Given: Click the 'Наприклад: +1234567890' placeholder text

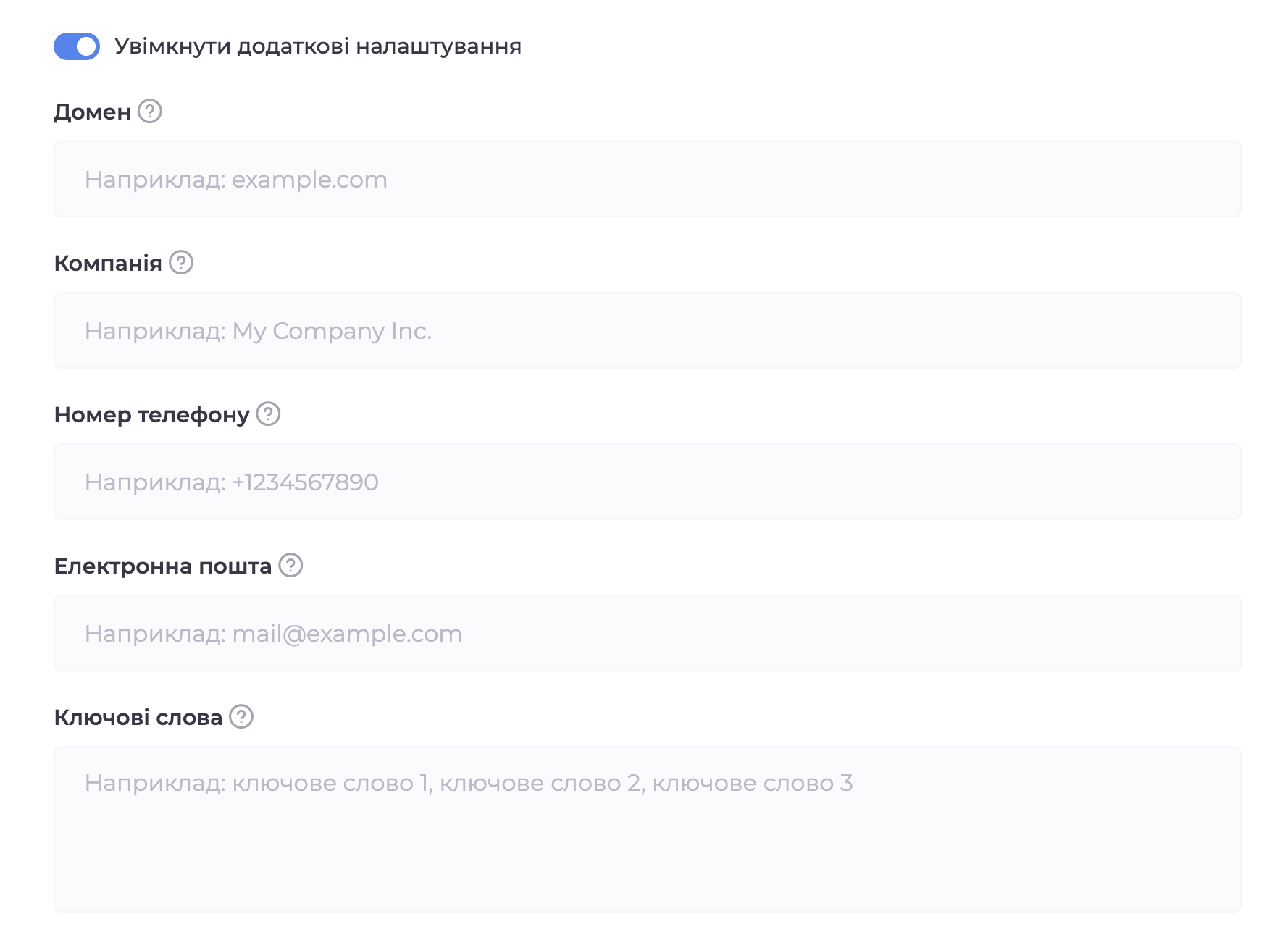Looking at the screenshot, I should pyautogui.click(x=232, y=482).
